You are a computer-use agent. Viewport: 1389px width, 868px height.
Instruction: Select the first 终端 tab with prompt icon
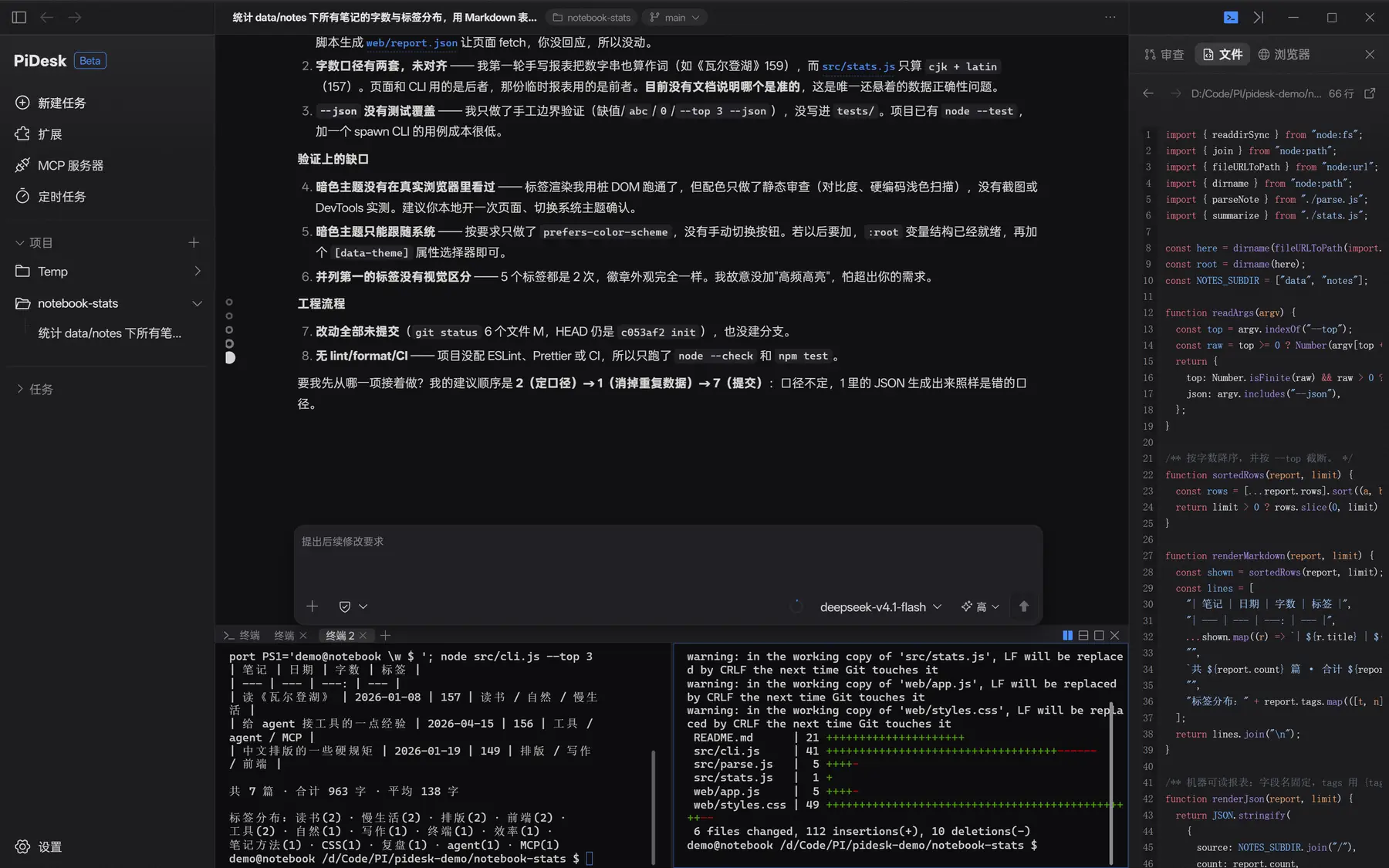[242, 636]
